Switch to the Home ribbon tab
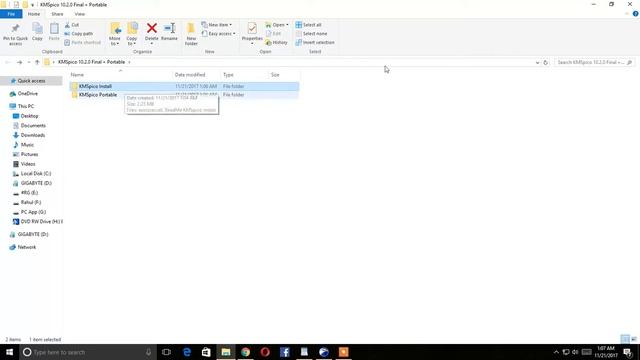 (34, 14)
